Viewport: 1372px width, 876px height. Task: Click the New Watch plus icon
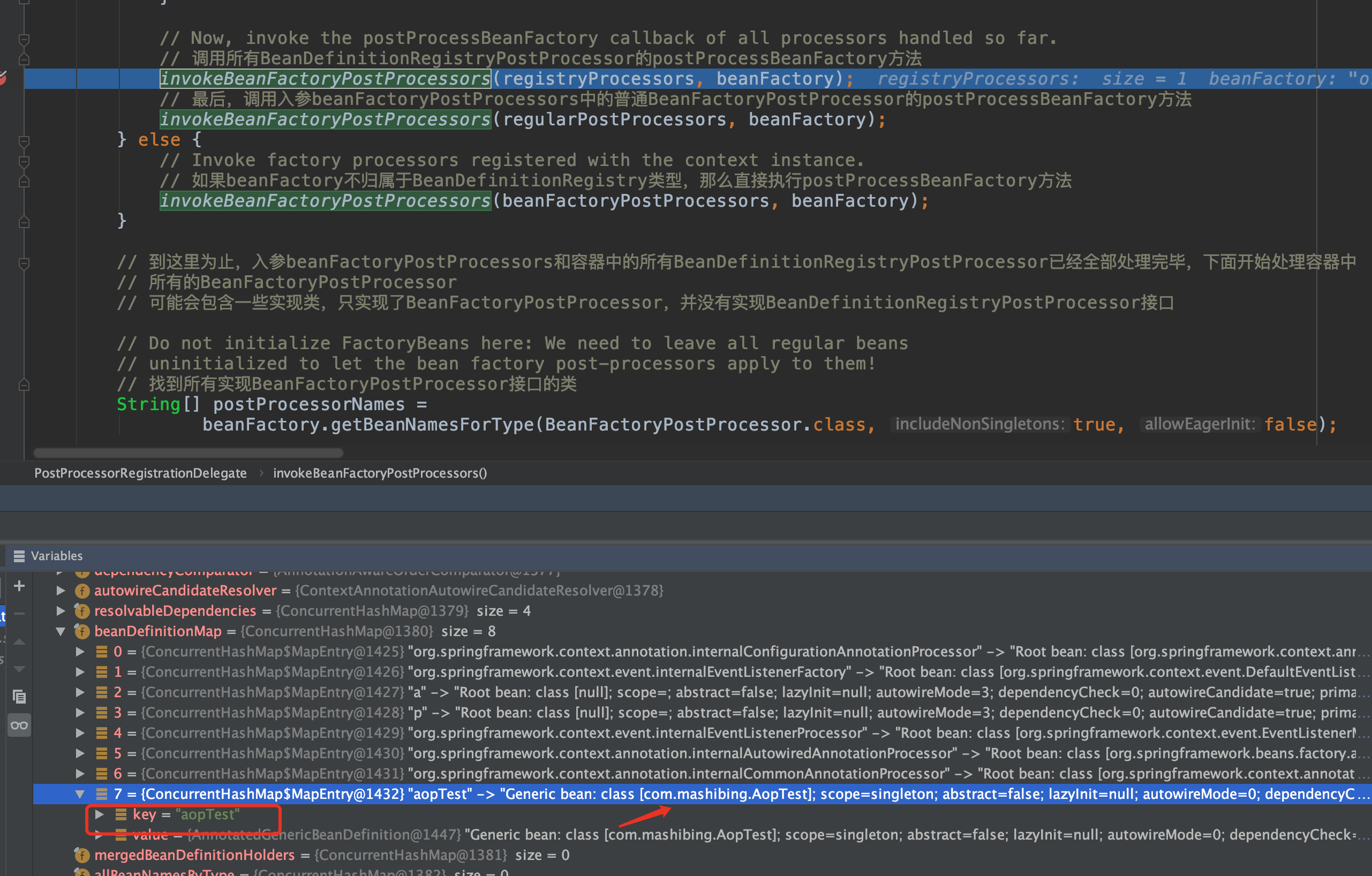tap(19, 586)
